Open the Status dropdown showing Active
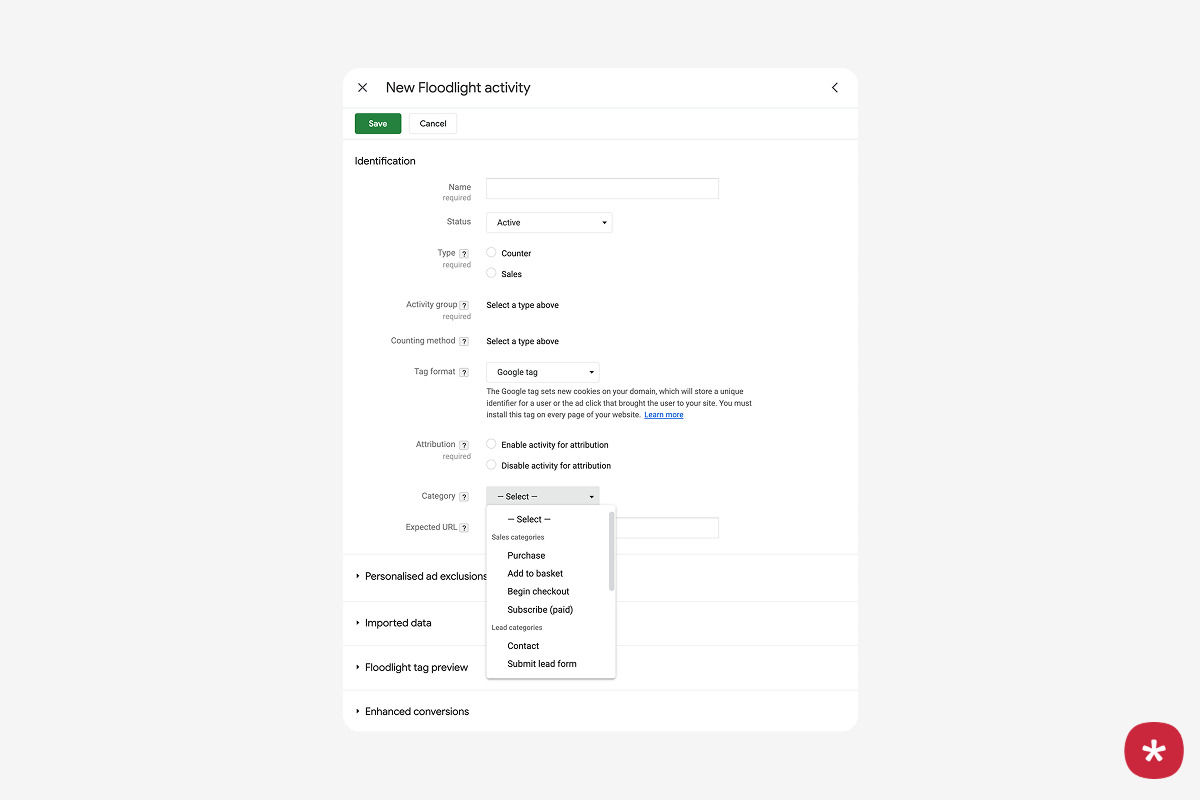Viewport: 1200px width, 800px height. click(x=549, y=223)
